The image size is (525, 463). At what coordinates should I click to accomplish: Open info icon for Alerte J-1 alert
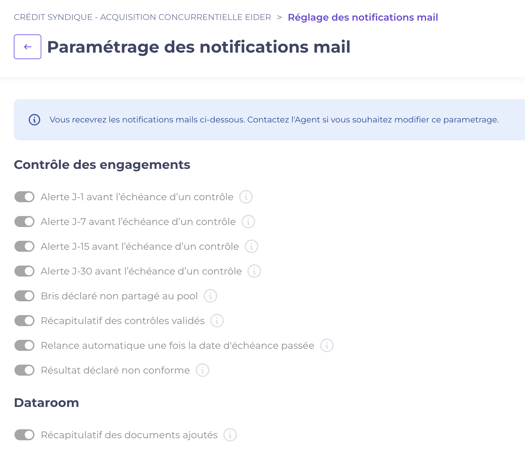coord(246,197)
